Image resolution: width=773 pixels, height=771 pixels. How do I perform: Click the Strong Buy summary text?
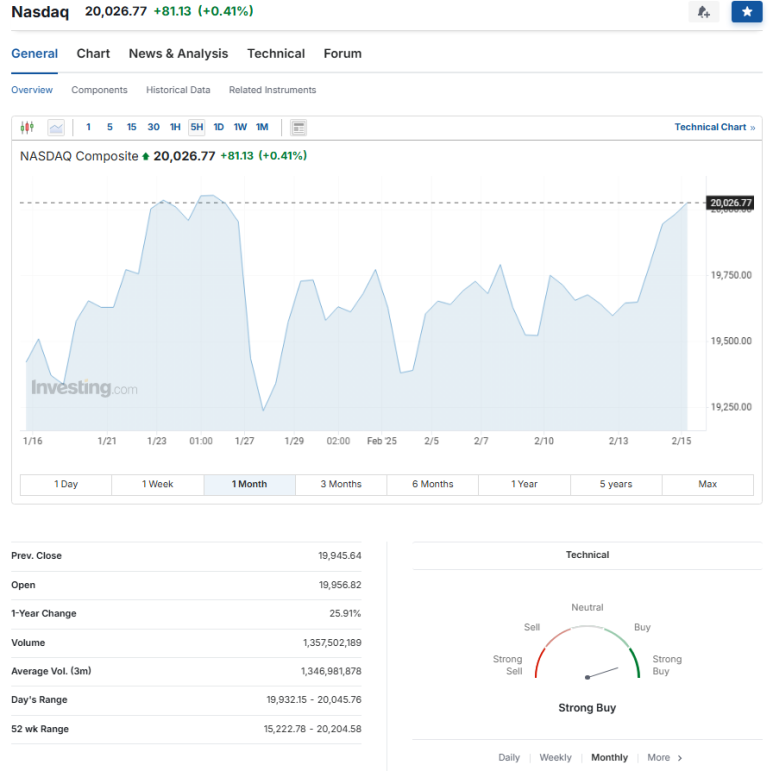pyautogui.click(x=587, y=708)
